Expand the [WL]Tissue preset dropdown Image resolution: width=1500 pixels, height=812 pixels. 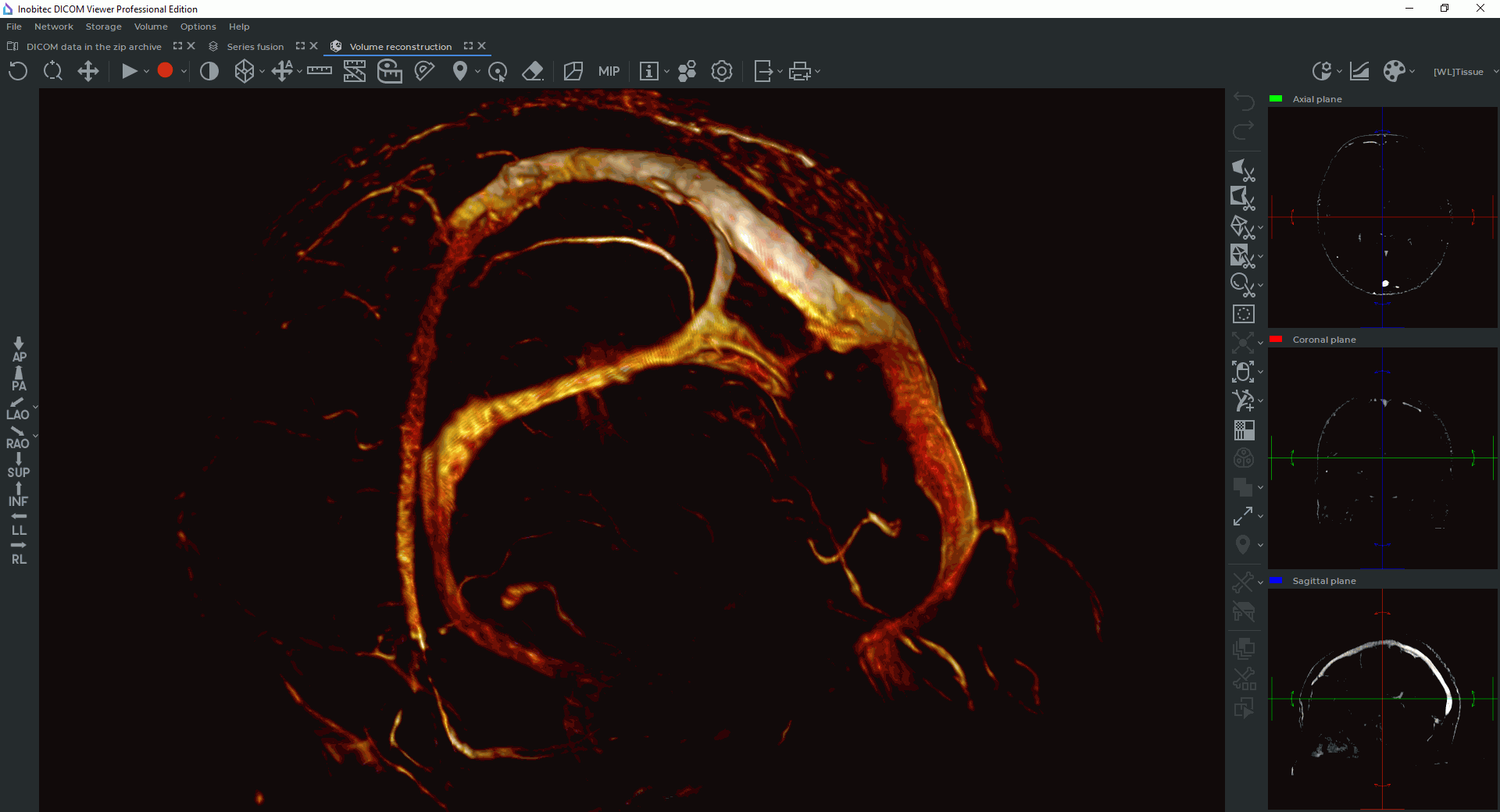(1495, 72)
